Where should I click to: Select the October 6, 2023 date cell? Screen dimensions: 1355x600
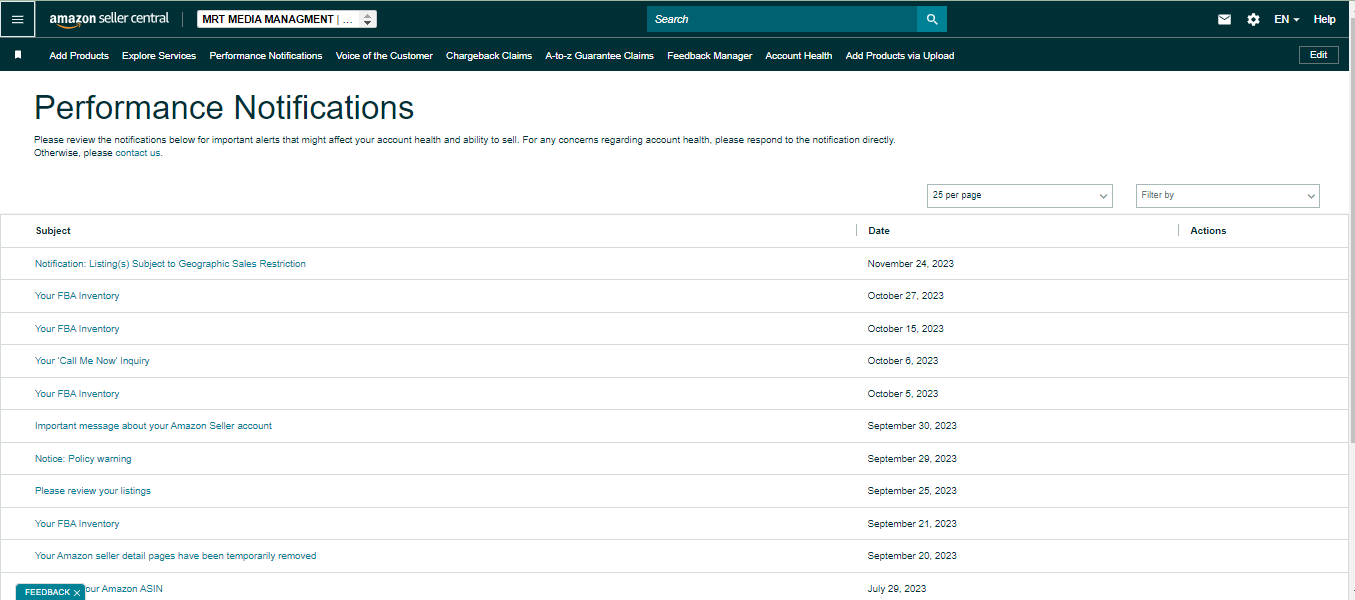(903, 361)
